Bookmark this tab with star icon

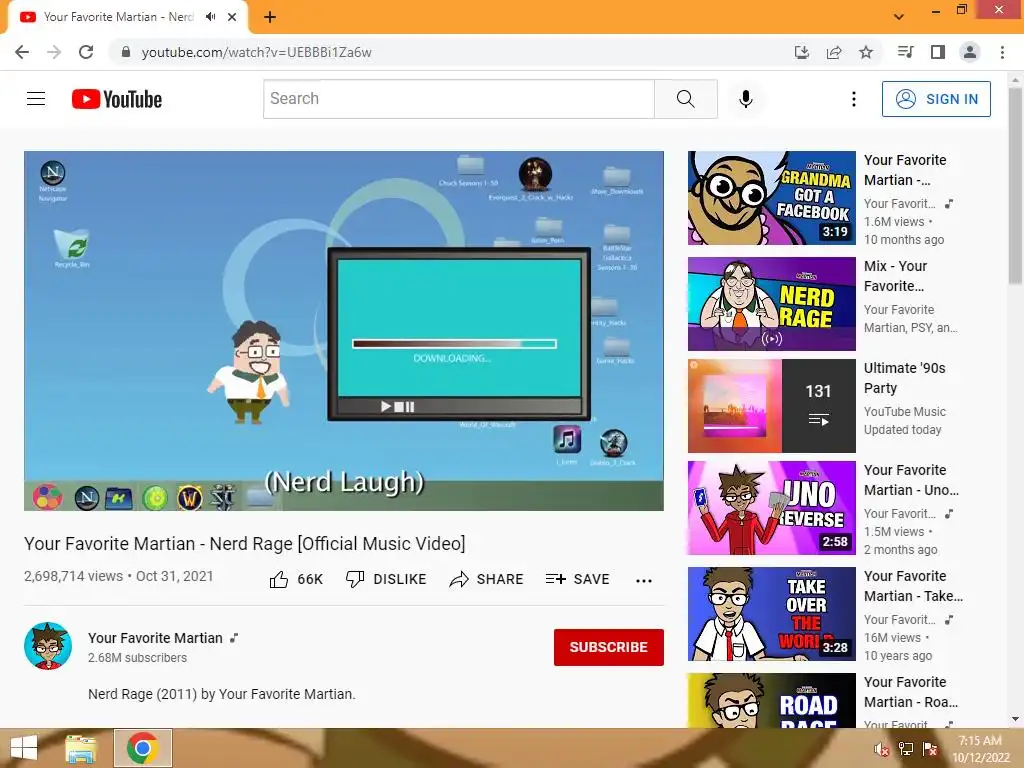coord(866,52)
